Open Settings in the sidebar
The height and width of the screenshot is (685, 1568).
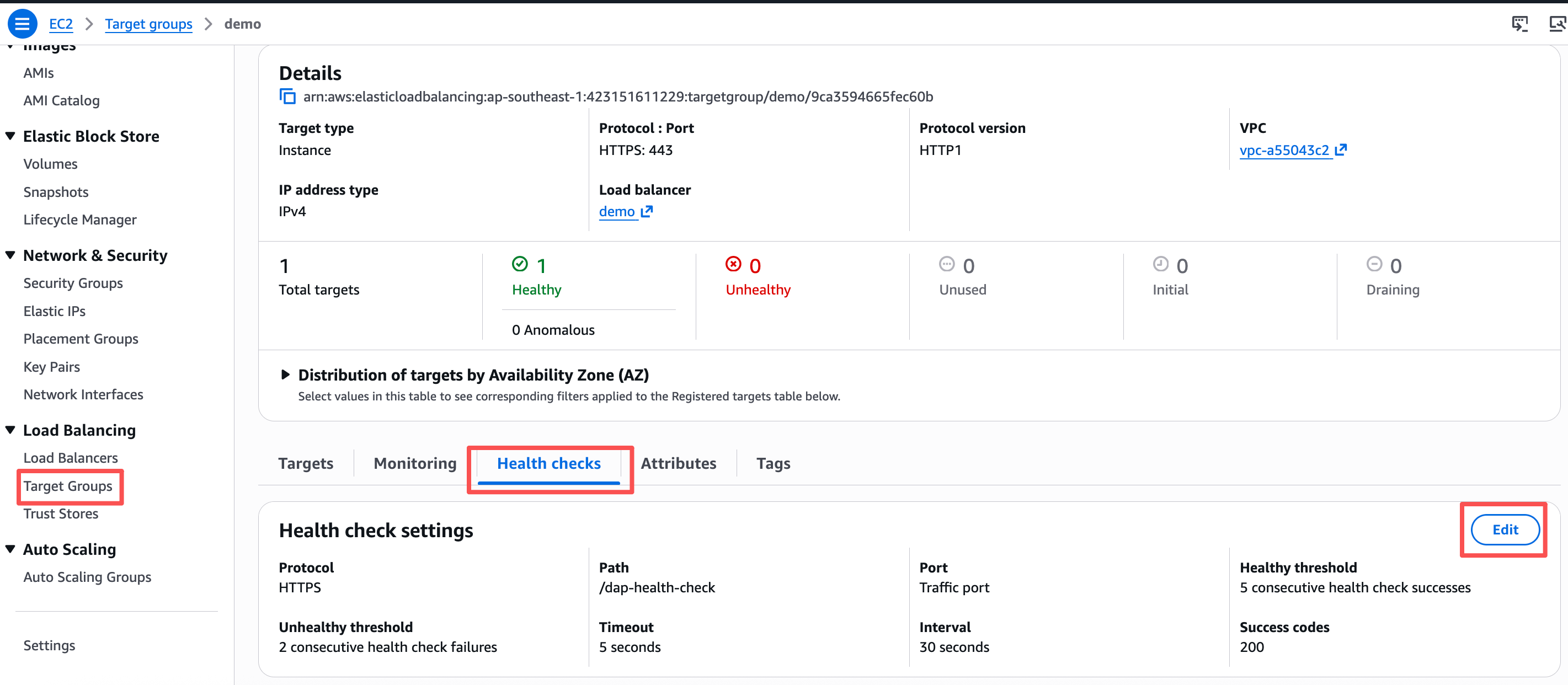[49, 645]
